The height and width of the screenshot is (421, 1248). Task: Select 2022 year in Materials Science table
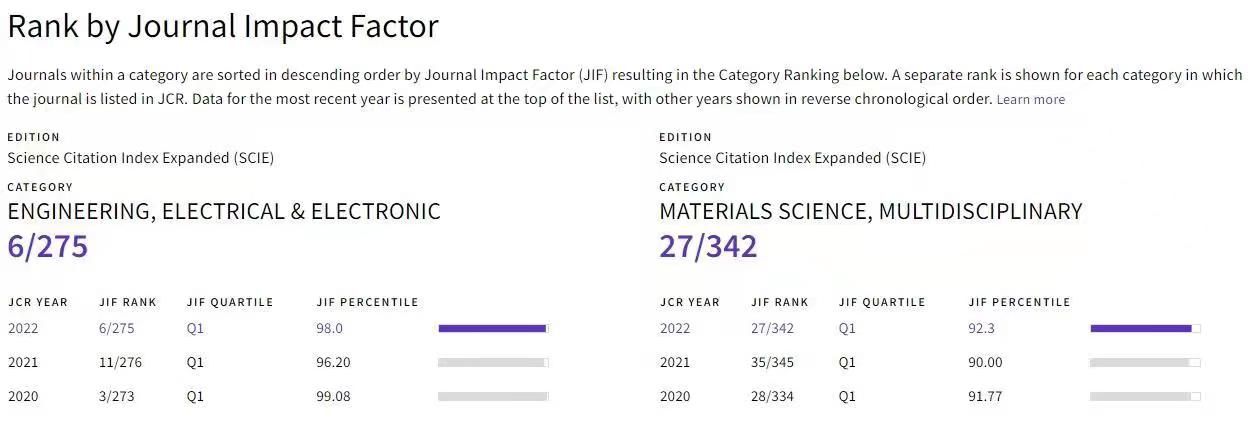pos(675,328)
